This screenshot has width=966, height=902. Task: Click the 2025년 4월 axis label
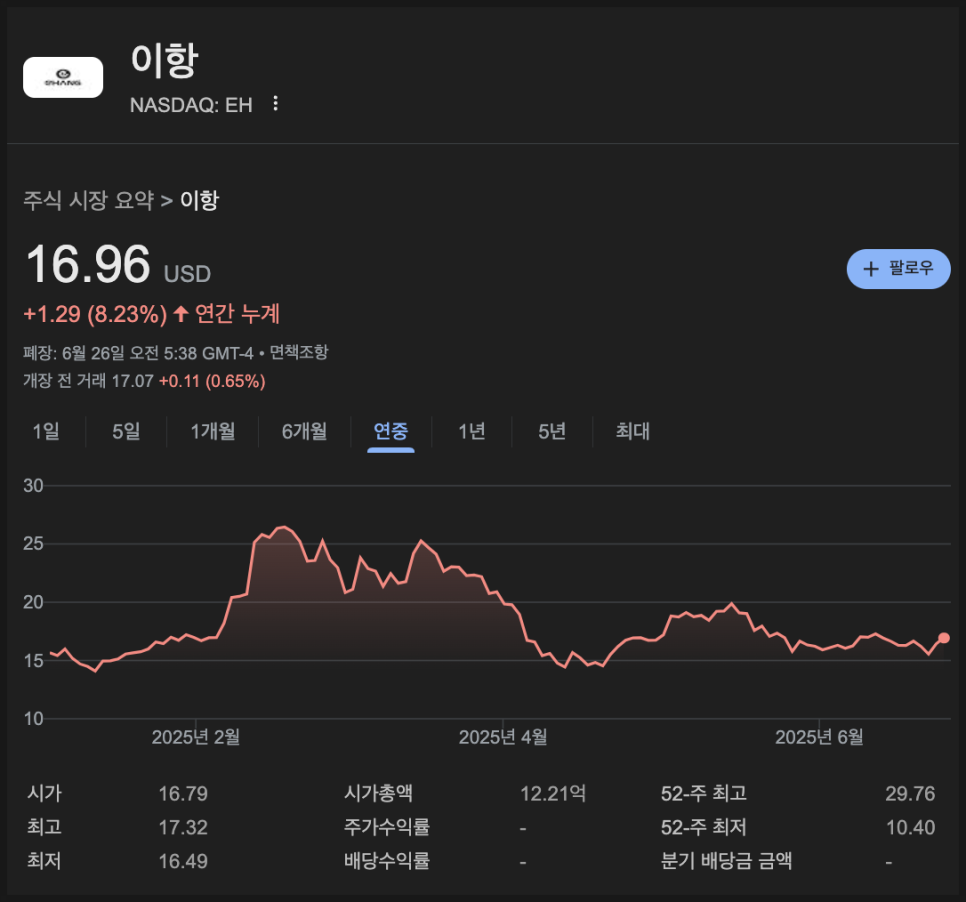click(503, 737)
